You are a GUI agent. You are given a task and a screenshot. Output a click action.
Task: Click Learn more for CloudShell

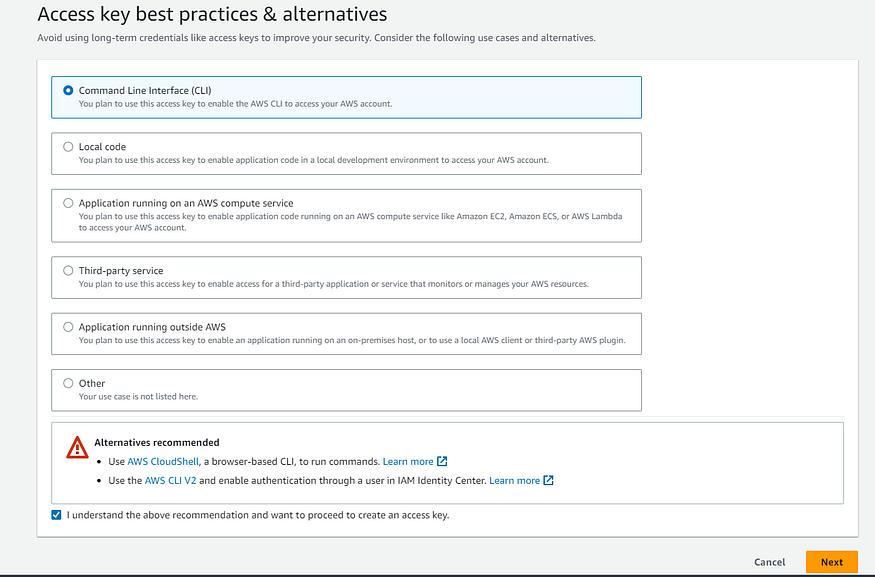point(408,461)
